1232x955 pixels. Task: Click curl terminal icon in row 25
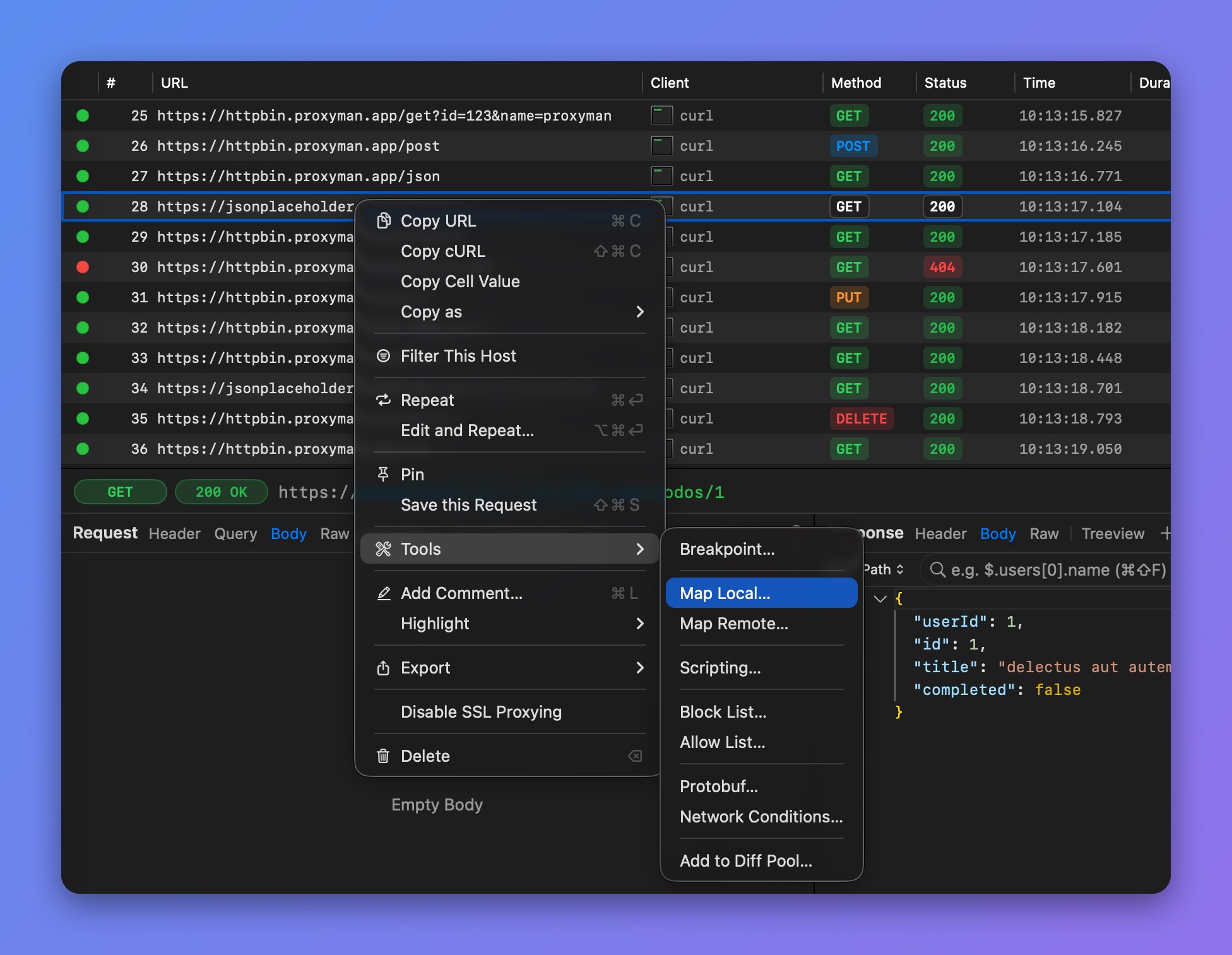point(661,116)
